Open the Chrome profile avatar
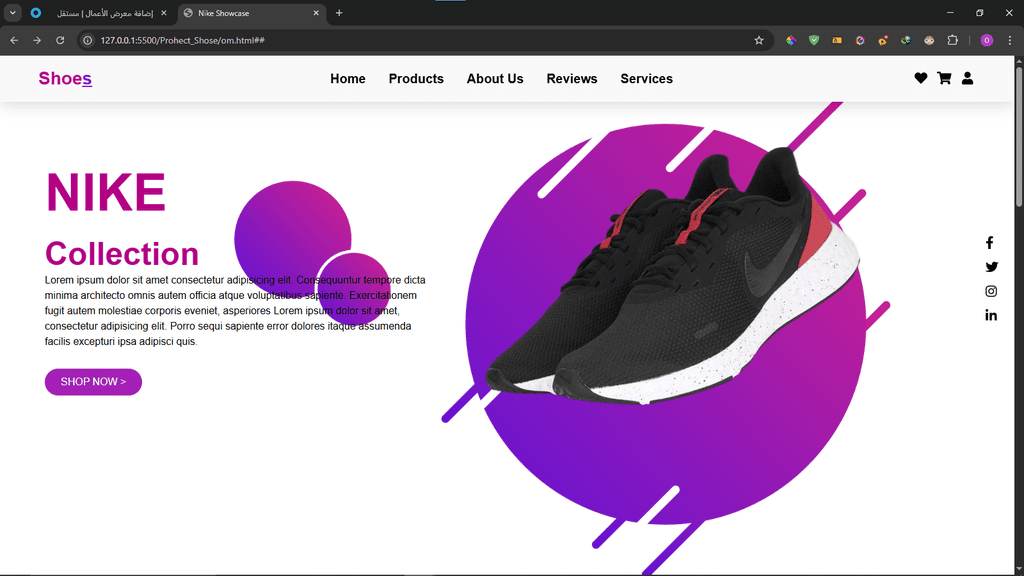 pos(987,40)
